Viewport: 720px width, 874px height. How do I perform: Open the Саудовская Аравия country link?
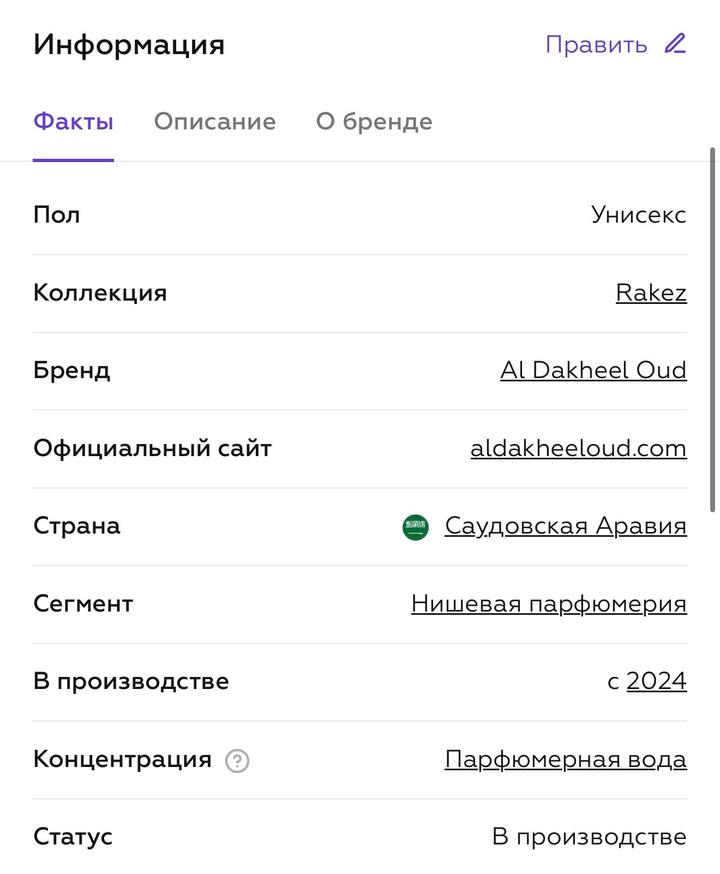565,526
